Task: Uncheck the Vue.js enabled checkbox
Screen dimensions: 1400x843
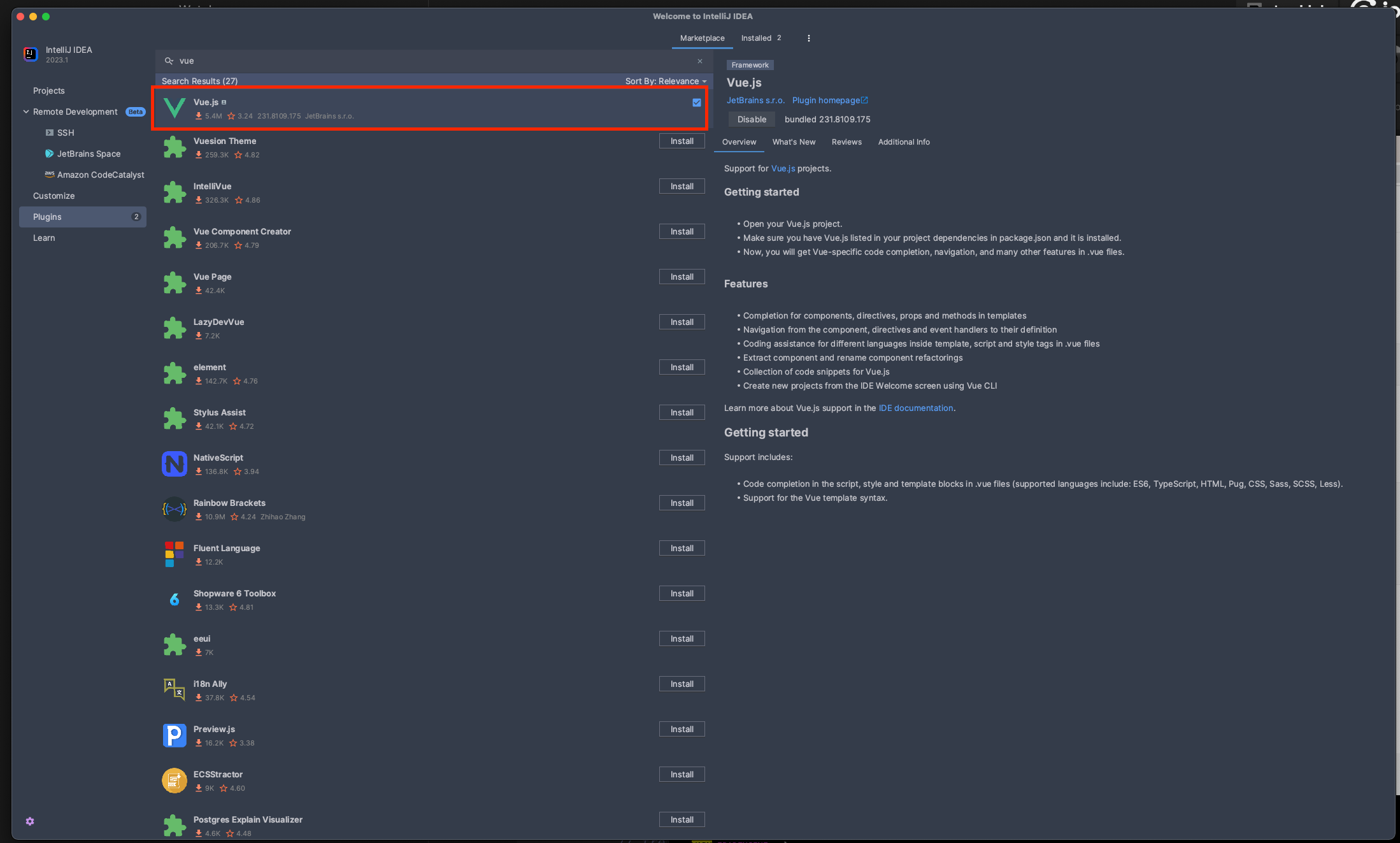Action: 697,103
